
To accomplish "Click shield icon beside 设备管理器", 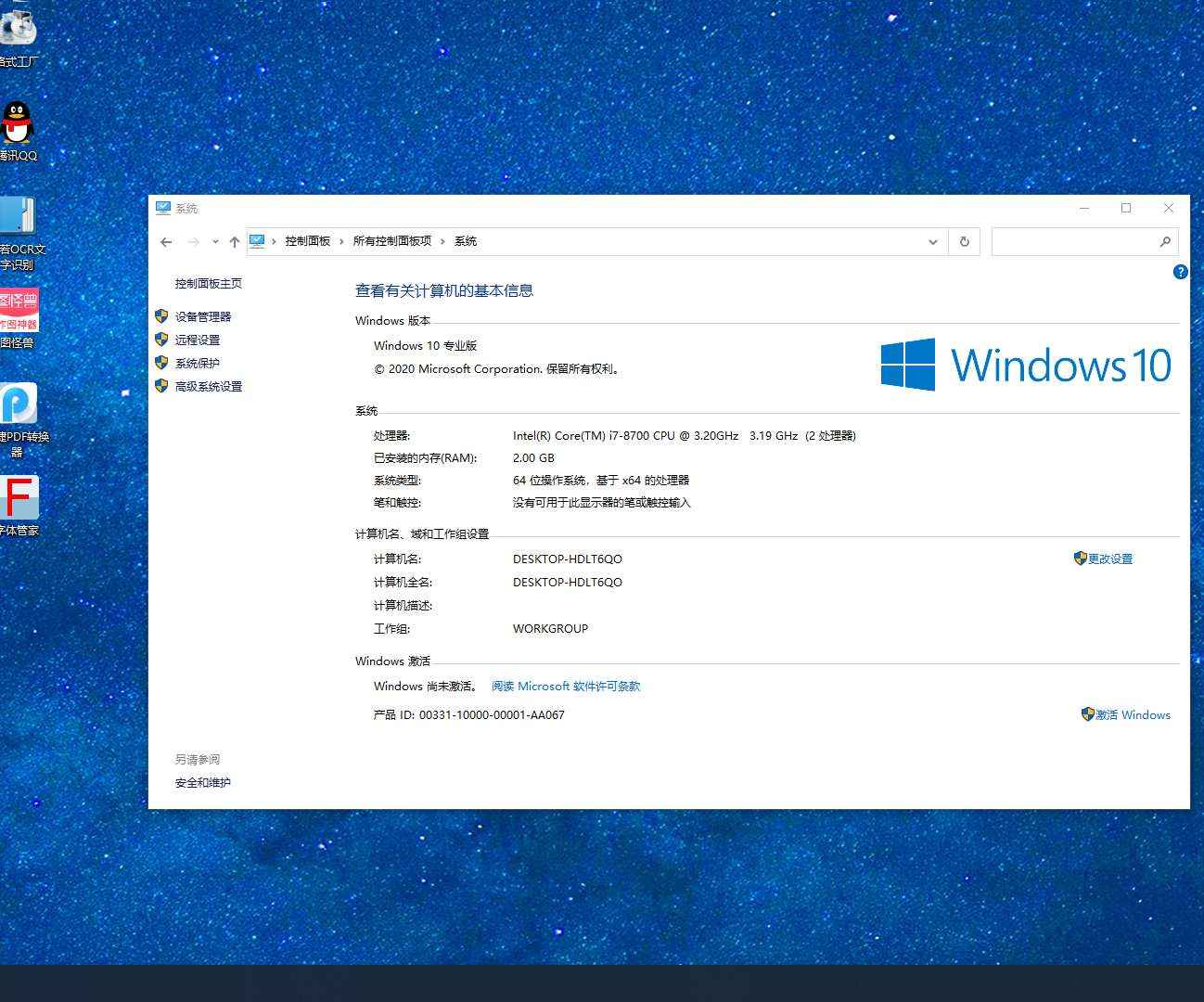I will tap(161, 316).
